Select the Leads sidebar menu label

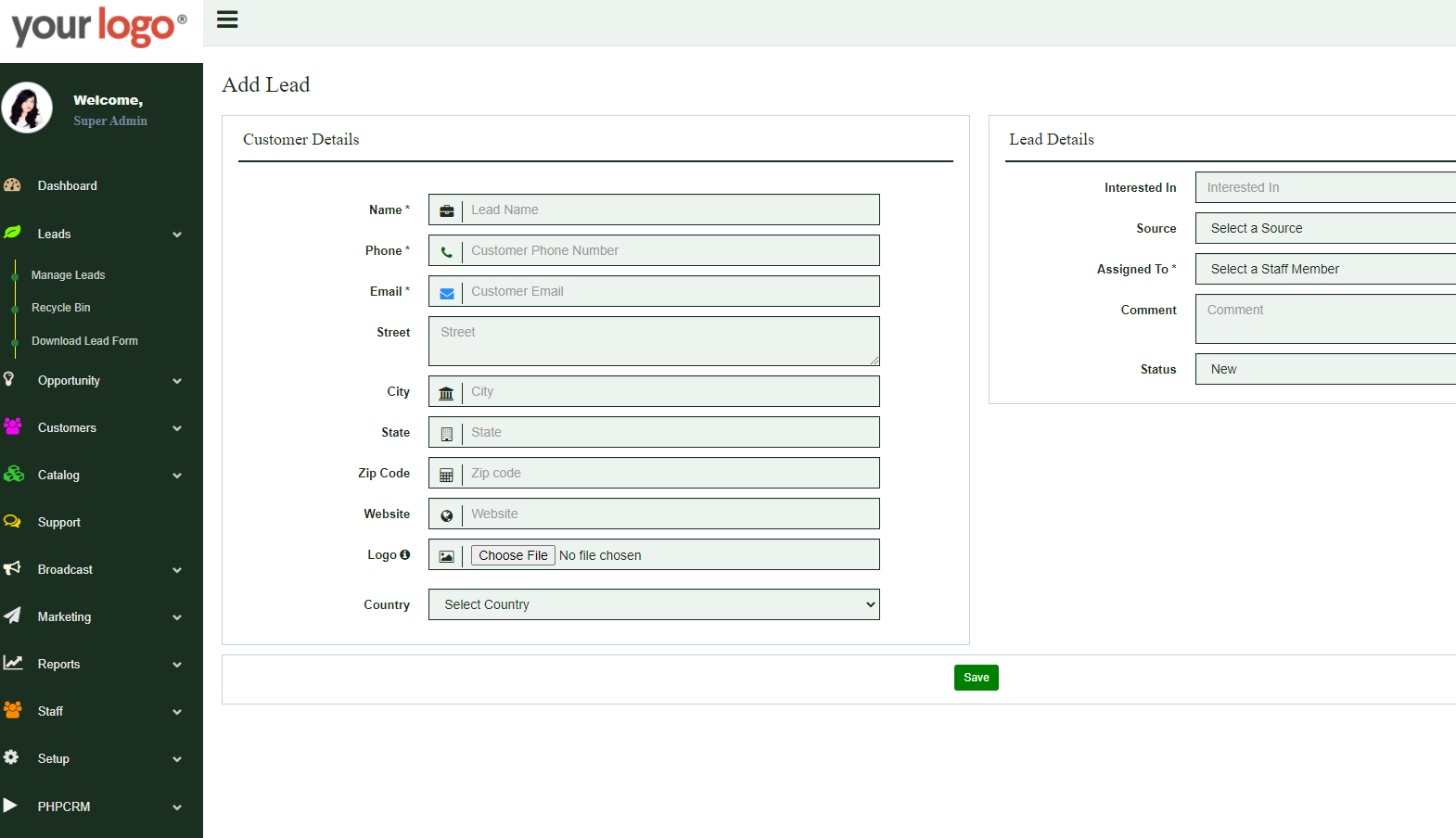coord(54,235)
